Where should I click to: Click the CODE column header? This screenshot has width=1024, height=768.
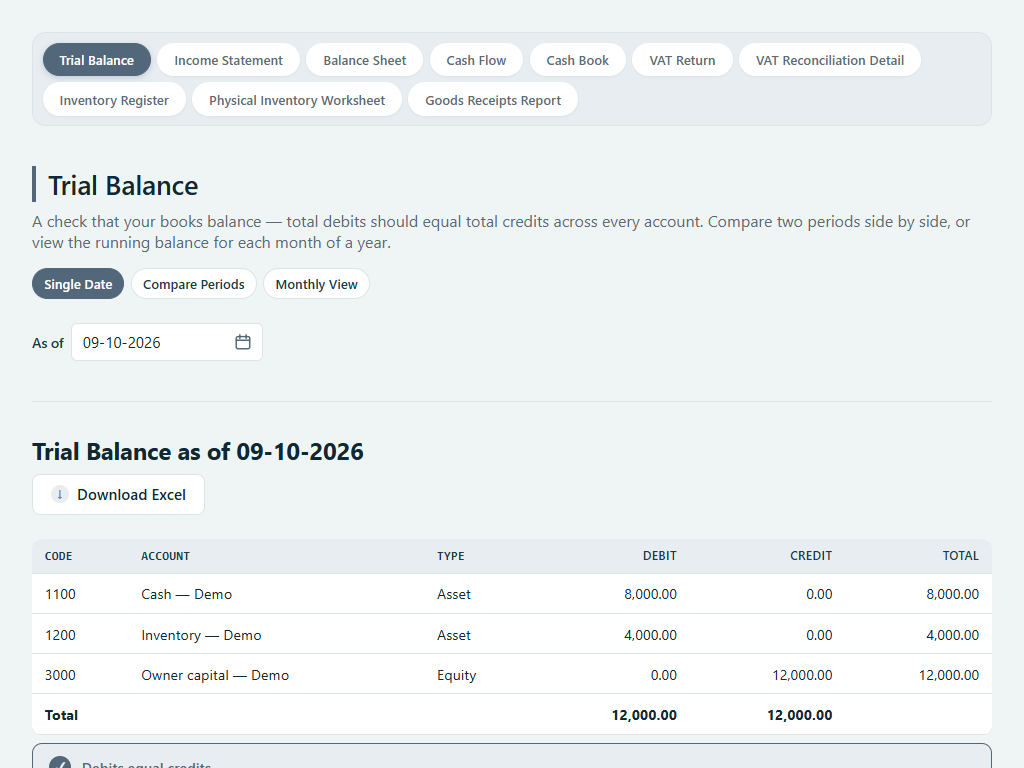[59, 556]
